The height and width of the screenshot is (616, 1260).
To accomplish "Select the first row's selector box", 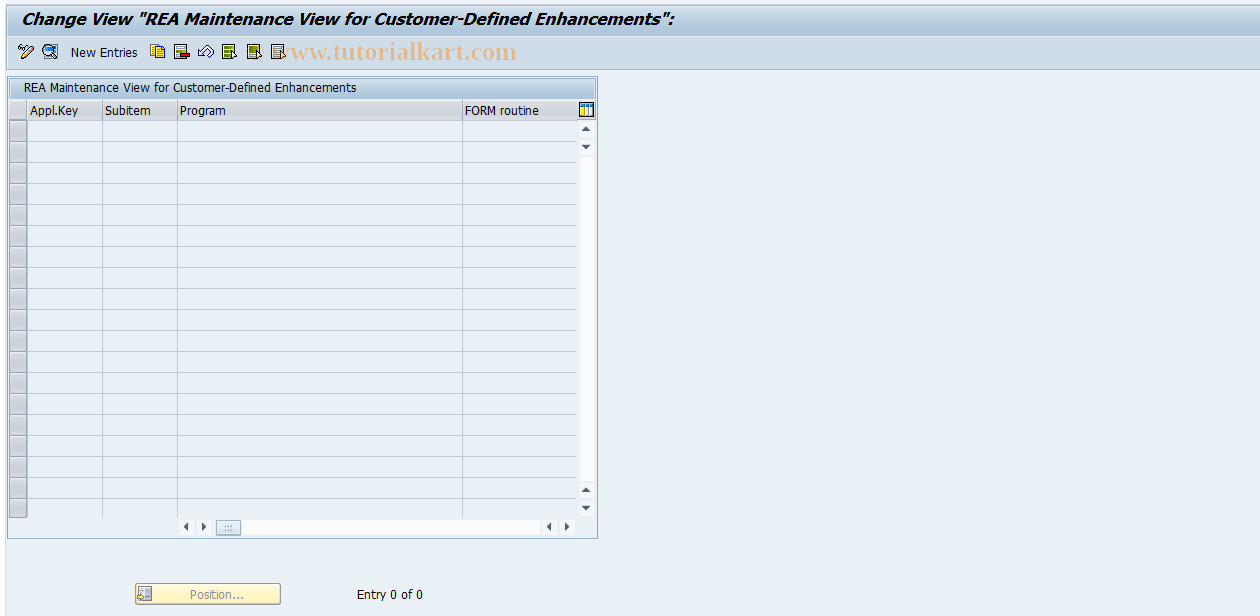I will pyautogui.click(x=18, y=131).
